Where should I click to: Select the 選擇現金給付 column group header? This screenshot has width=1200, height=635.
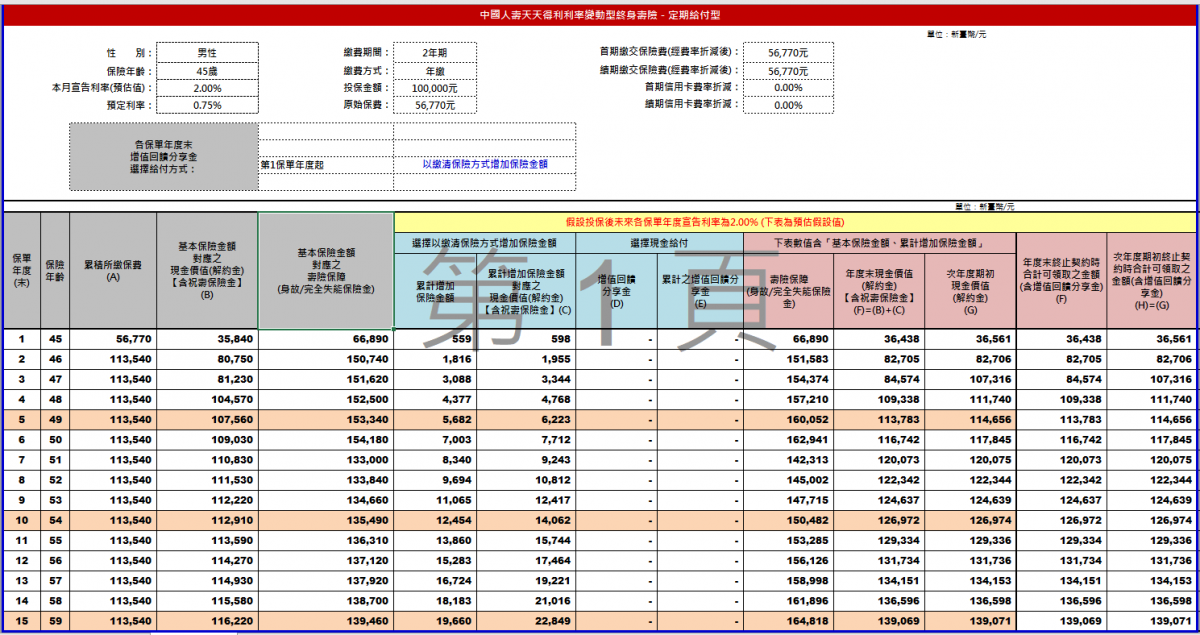[x=658, y=243]
